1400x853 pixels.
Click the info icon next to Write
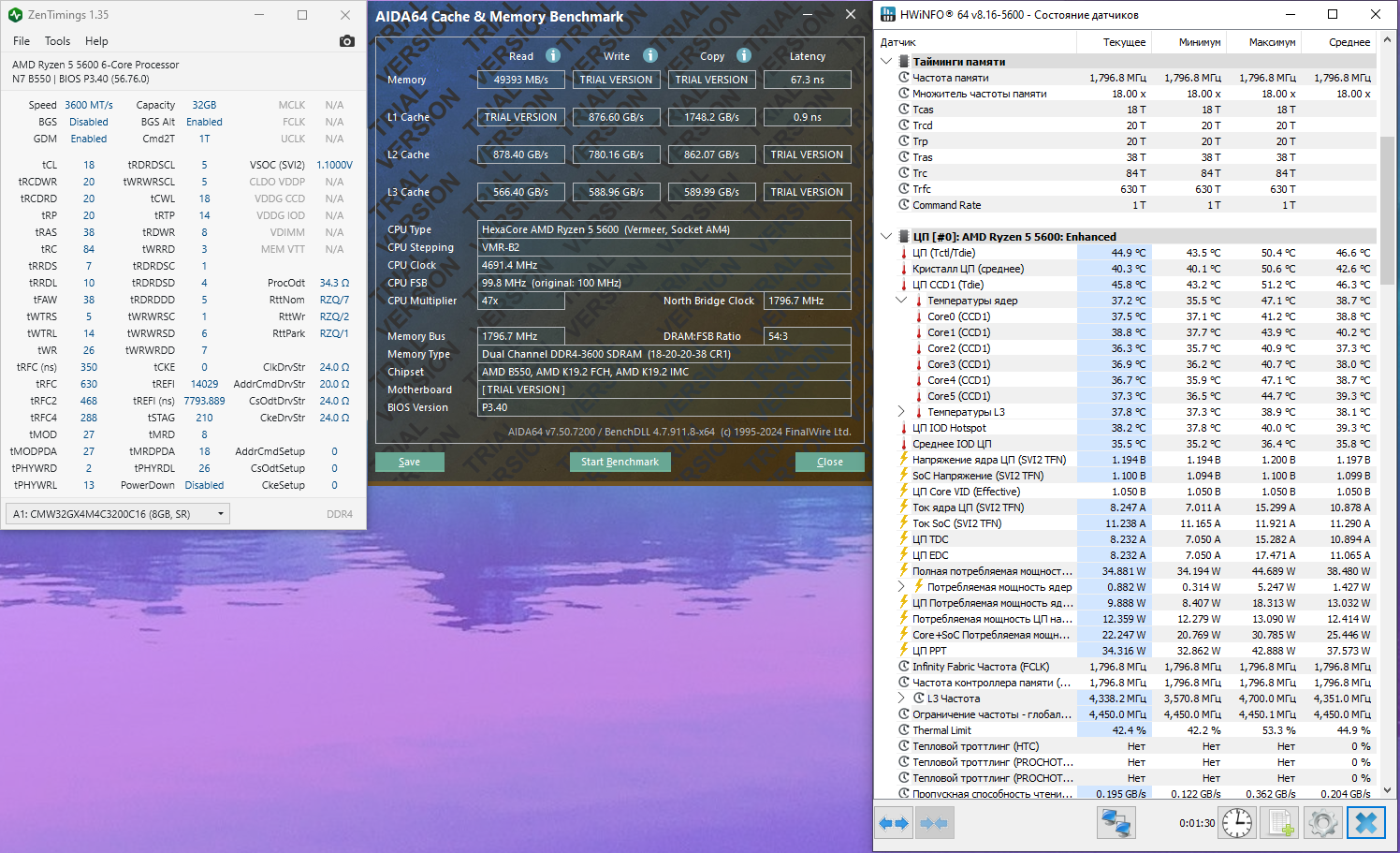point(650,55)
